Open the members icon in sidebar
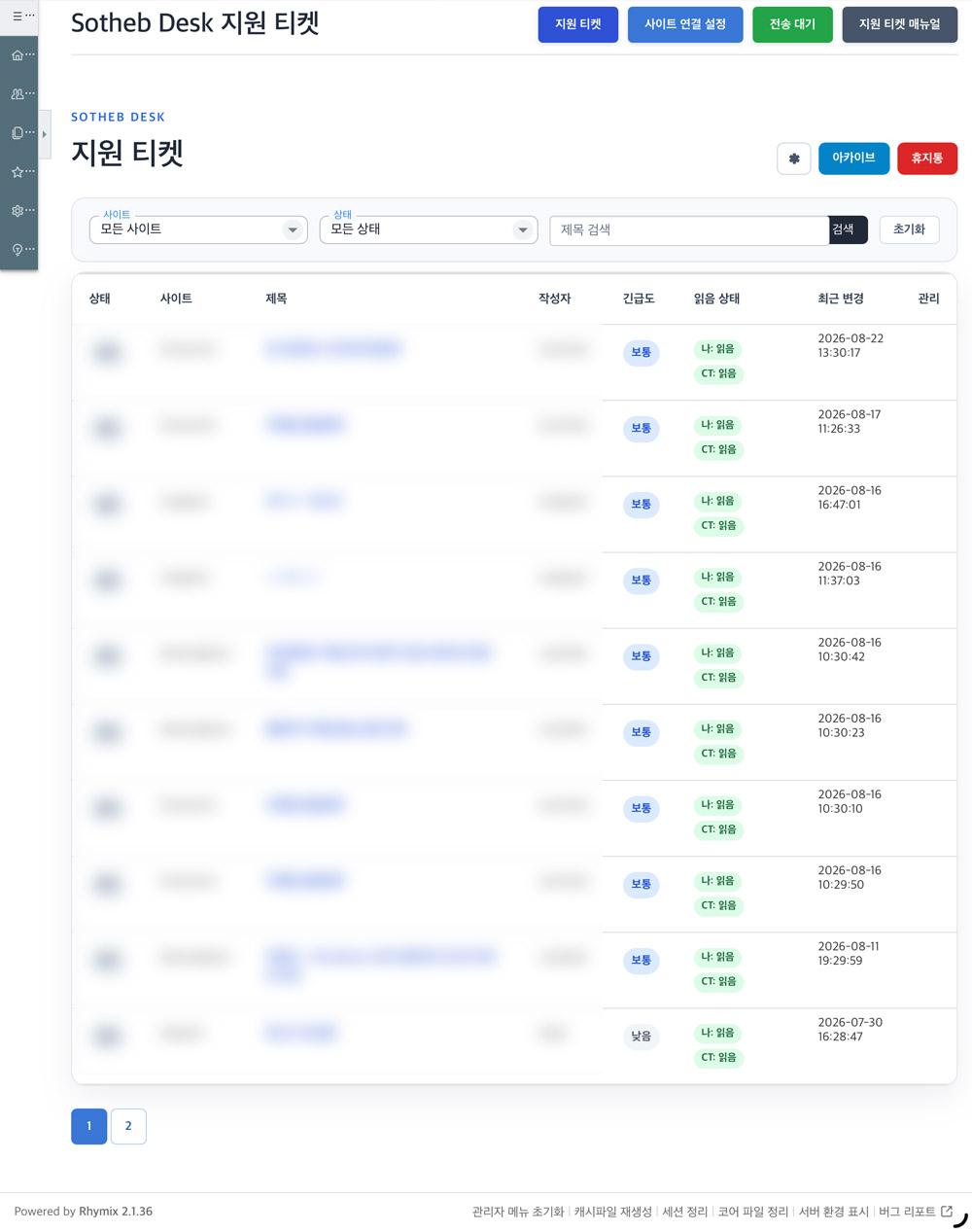This screenshot has width=972, height=1232. (17, 94)
